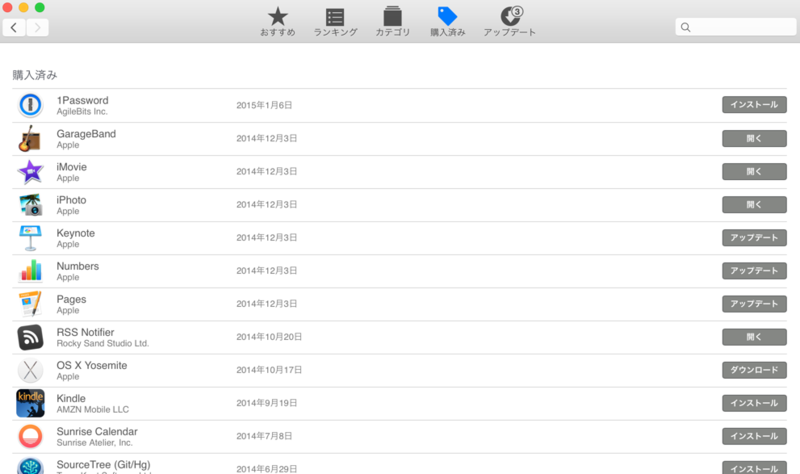Open GarageBand with its 開く button
800x474 pixels.
pos(754,138)
